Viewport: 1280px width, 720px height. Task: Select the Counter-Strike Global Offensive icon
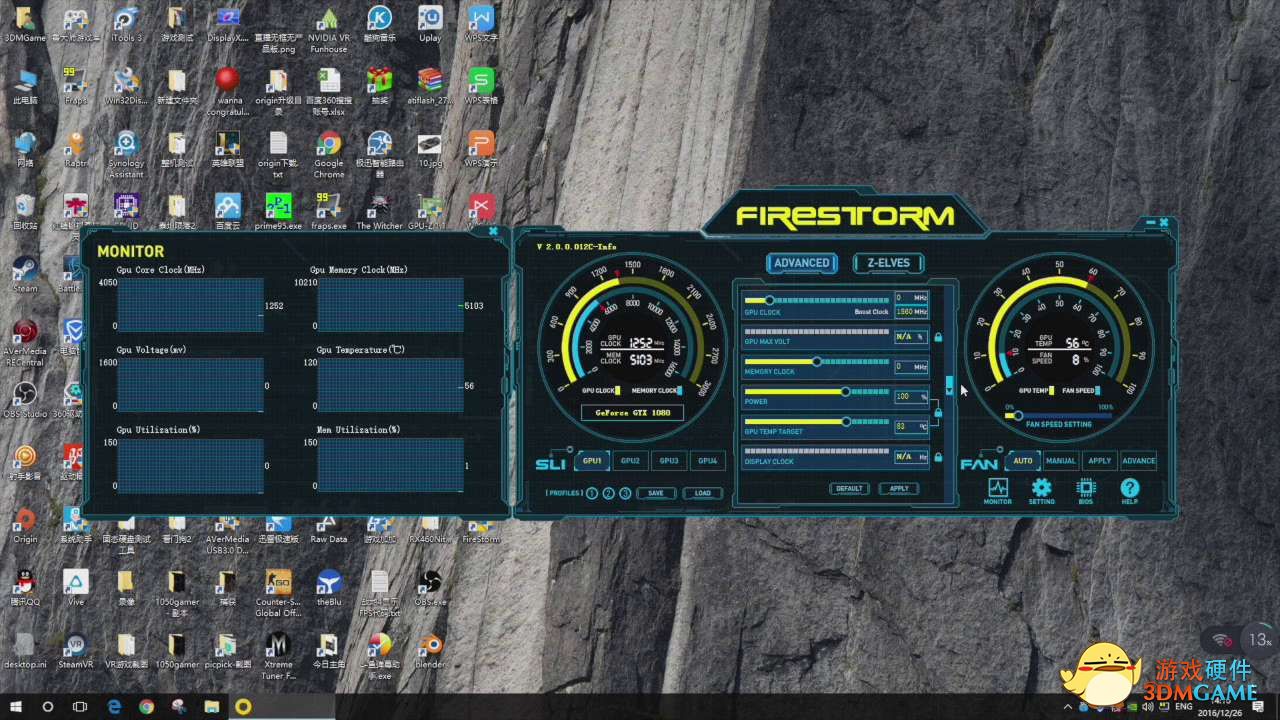click(x=278, y=594)
